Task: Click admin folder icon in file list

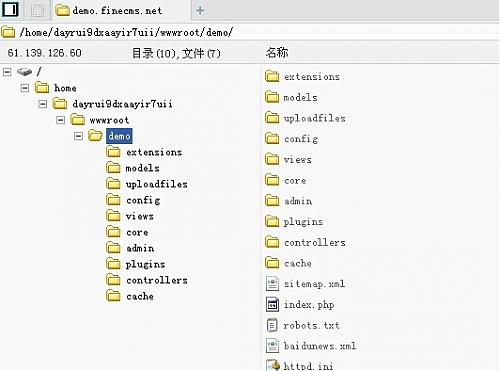Action: tap(272, 201)
